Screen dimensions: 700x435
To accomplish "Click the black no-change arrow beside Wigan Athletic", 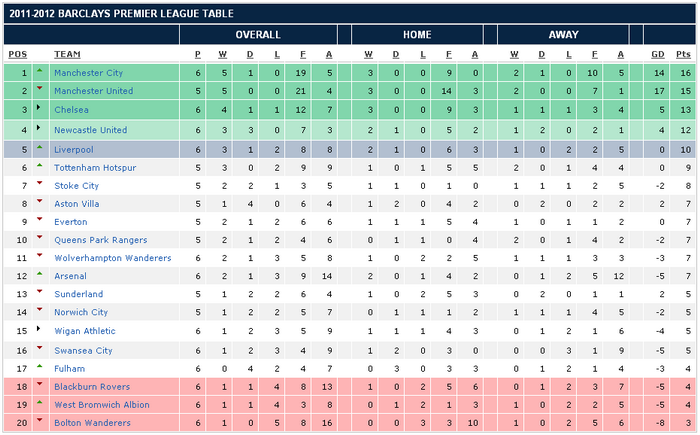I will click(39, 331).
